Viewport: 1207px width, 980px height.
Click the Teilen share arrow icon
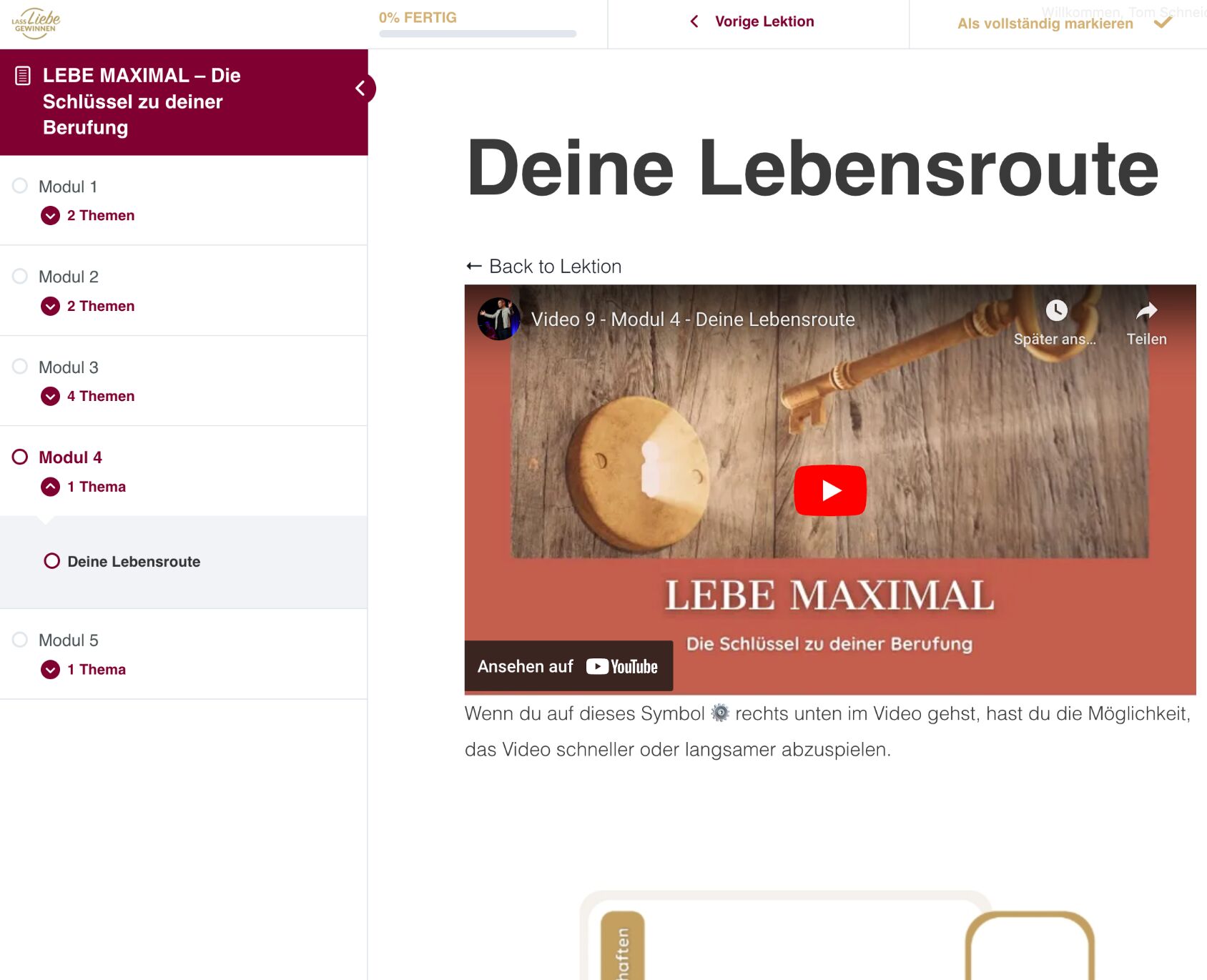(1146, 310)
